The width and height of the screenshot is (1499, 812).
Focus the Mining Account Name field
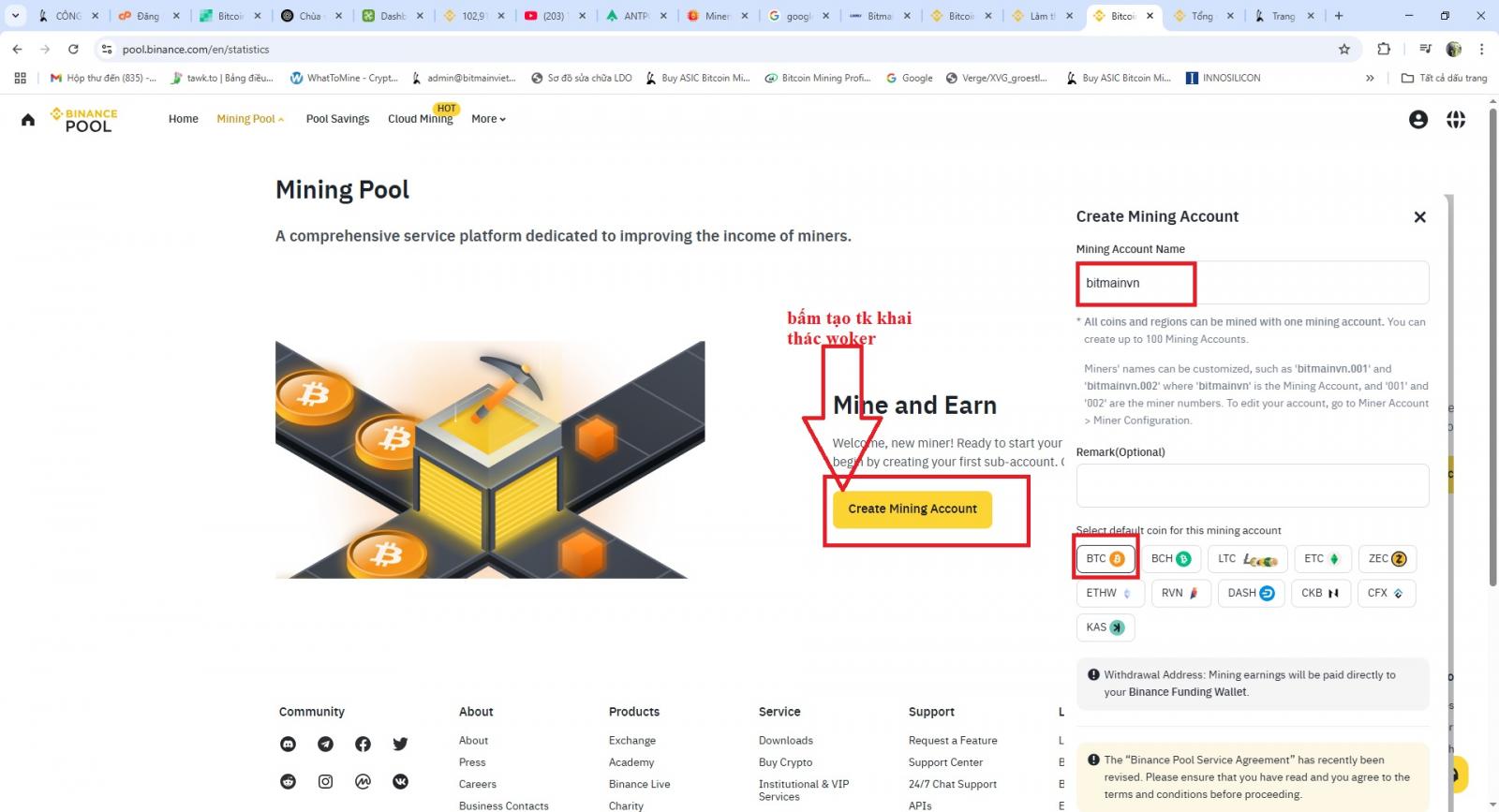(x=1253, y=283)
